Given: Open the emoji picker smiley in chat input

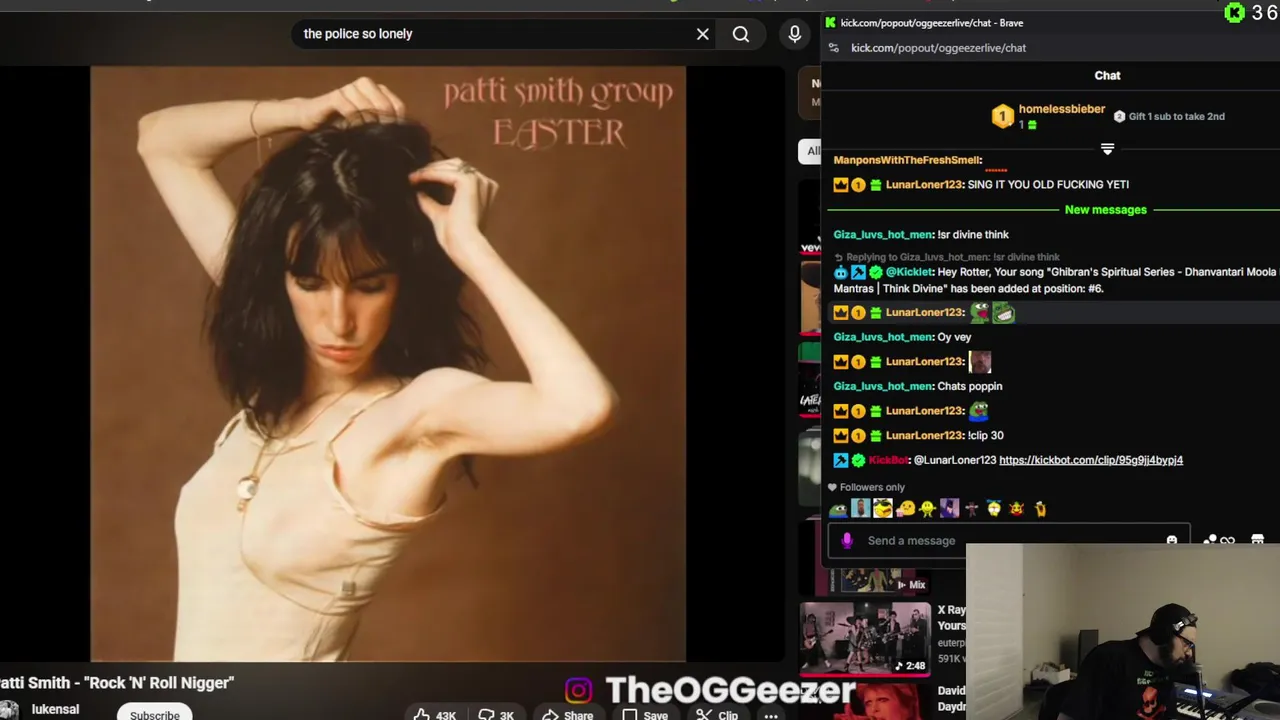Looking at the screenshot, I should (1172, 541).
